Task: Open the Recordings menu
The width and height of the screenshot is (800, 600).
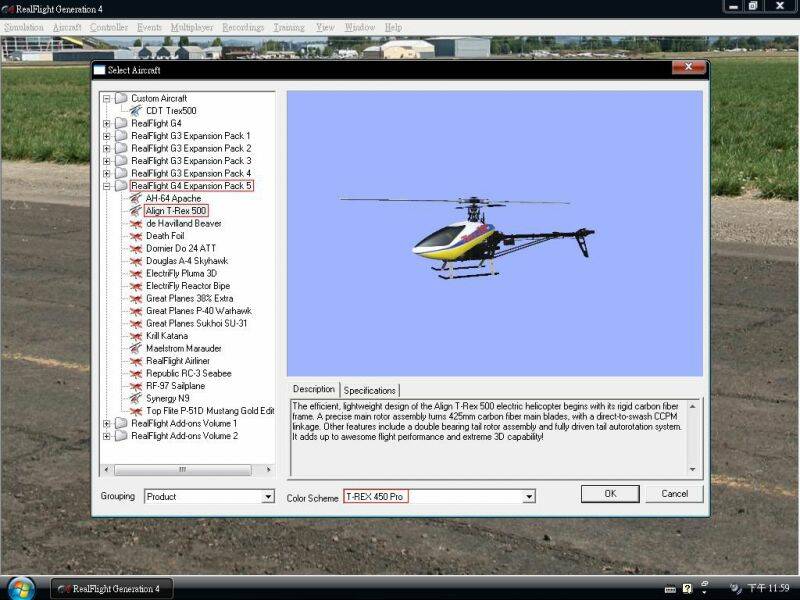Action: tap(243, 28)
